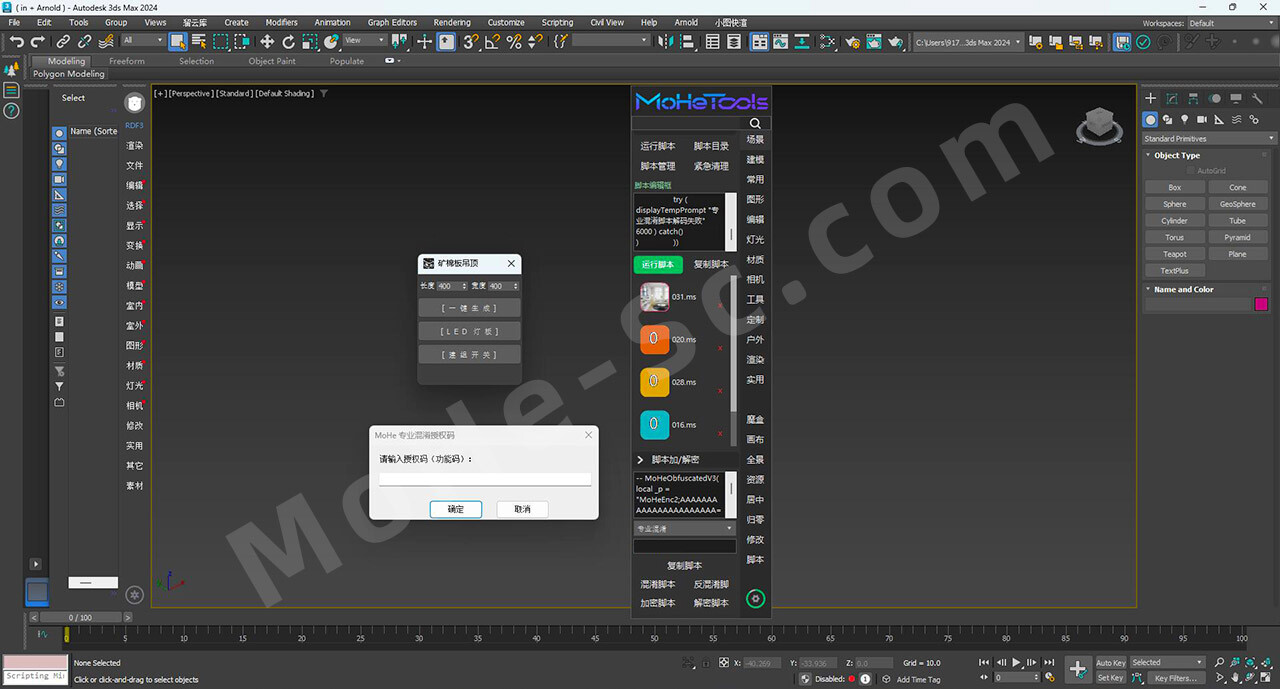Open the Scripting menu
The image size is (1280, 689).
557,22
